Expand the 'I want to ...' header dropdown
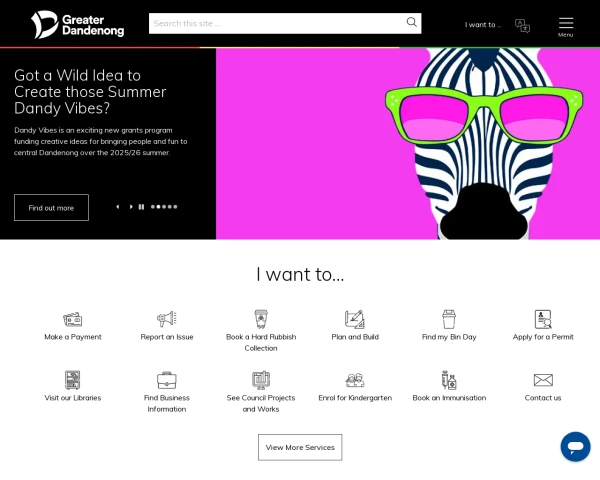This screenshot has height=480, width=600. 483,25
